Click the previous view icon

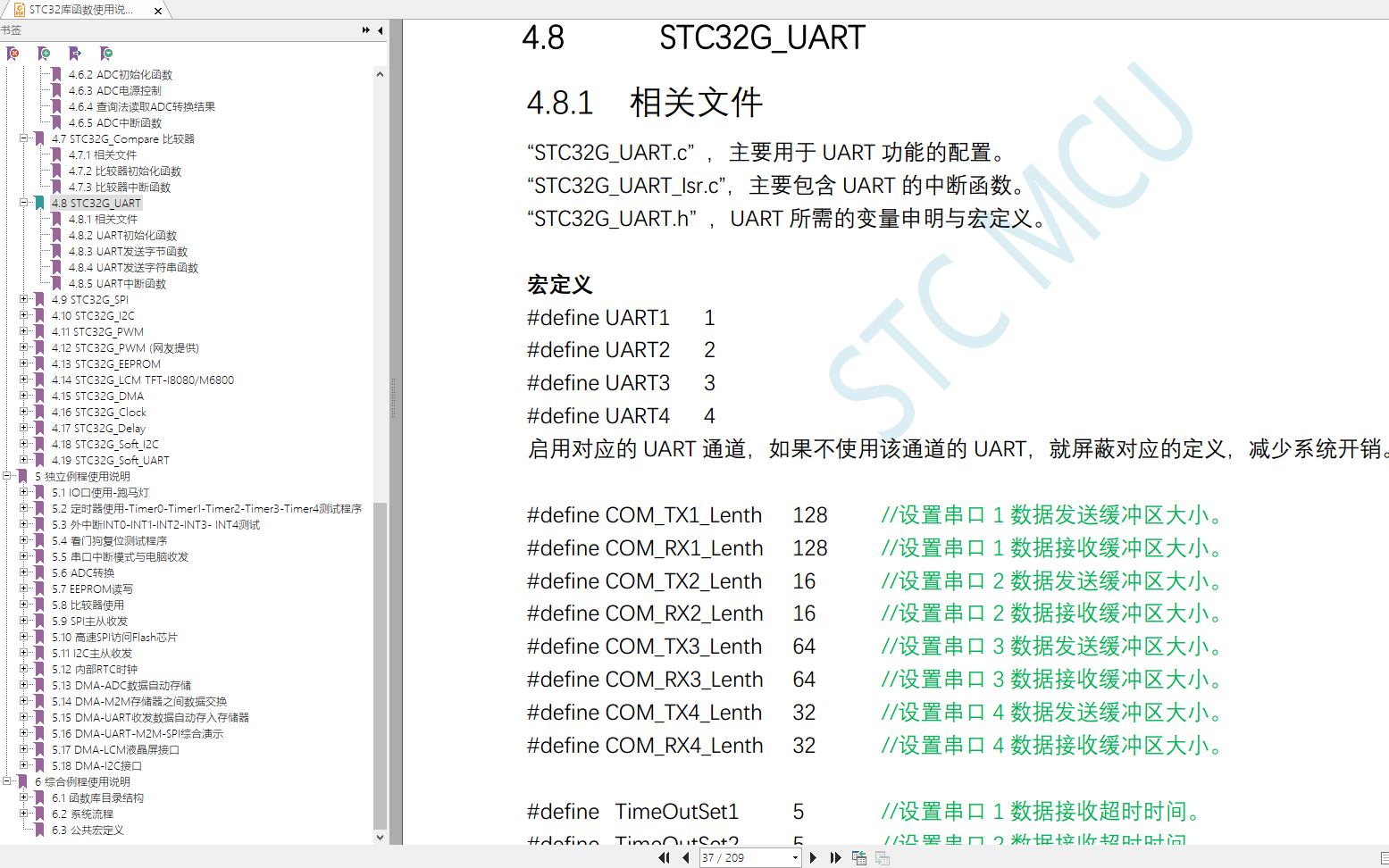tap(859, 857)
